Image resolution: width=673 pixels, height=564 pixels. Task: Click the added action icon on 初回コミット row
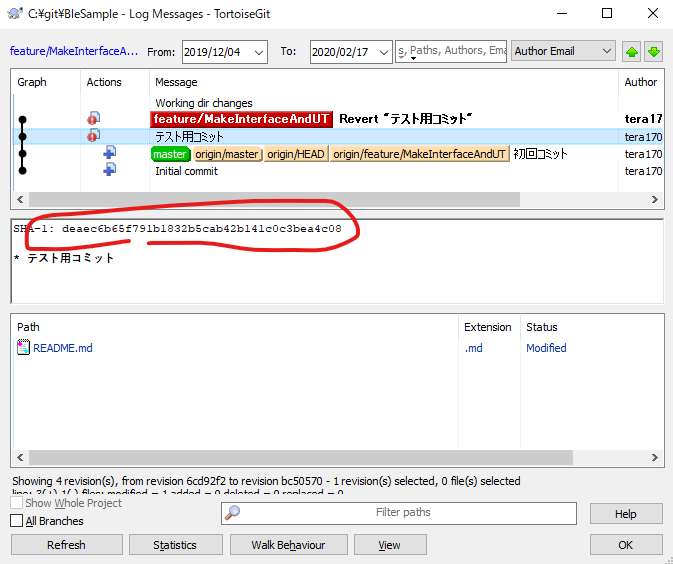click(109, 152)
